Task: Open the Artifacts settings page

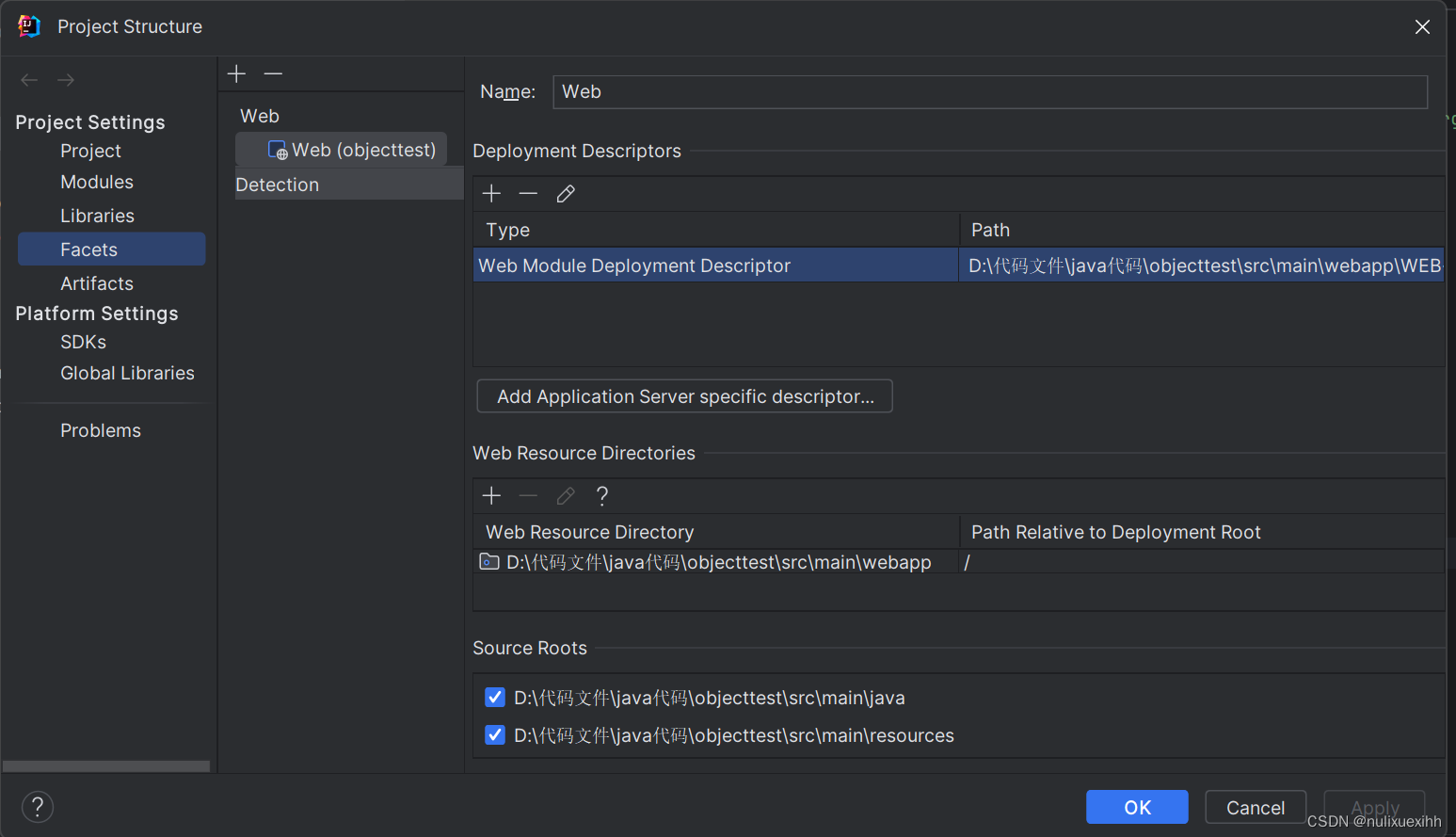Action: click(97, 283)
